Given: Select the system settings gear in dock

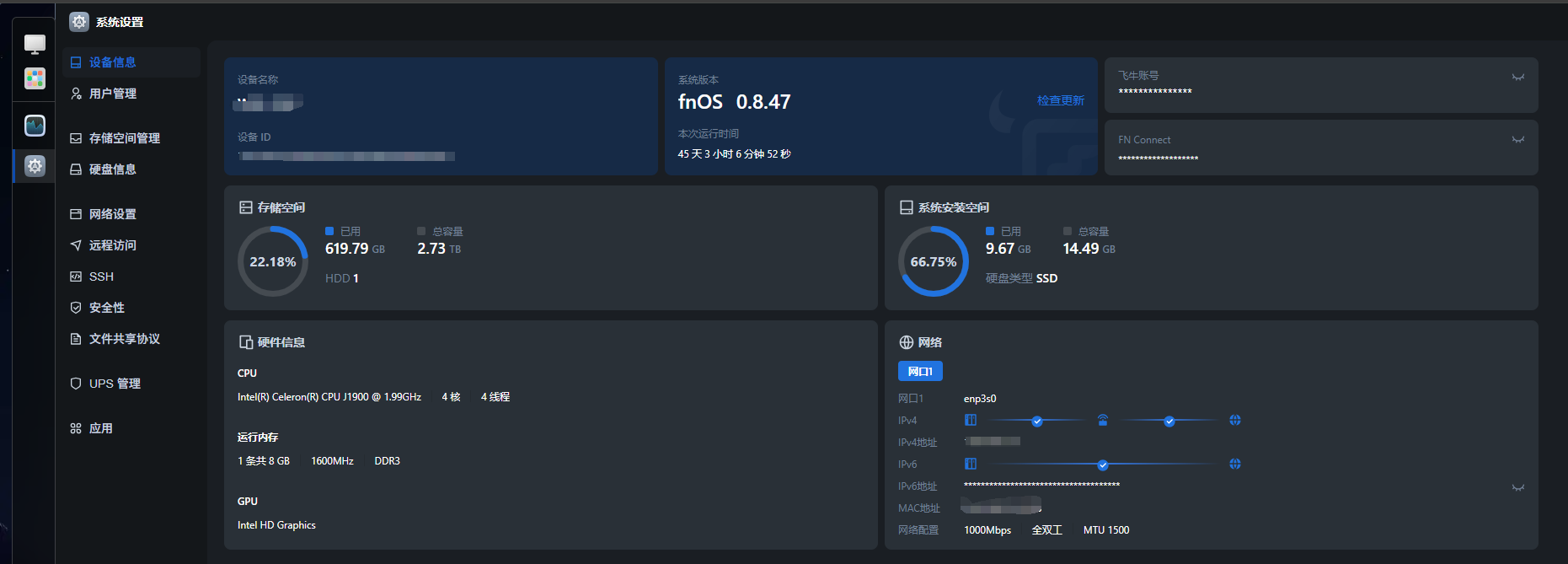Looking at the screenshot, I should [x=35, y=166].
